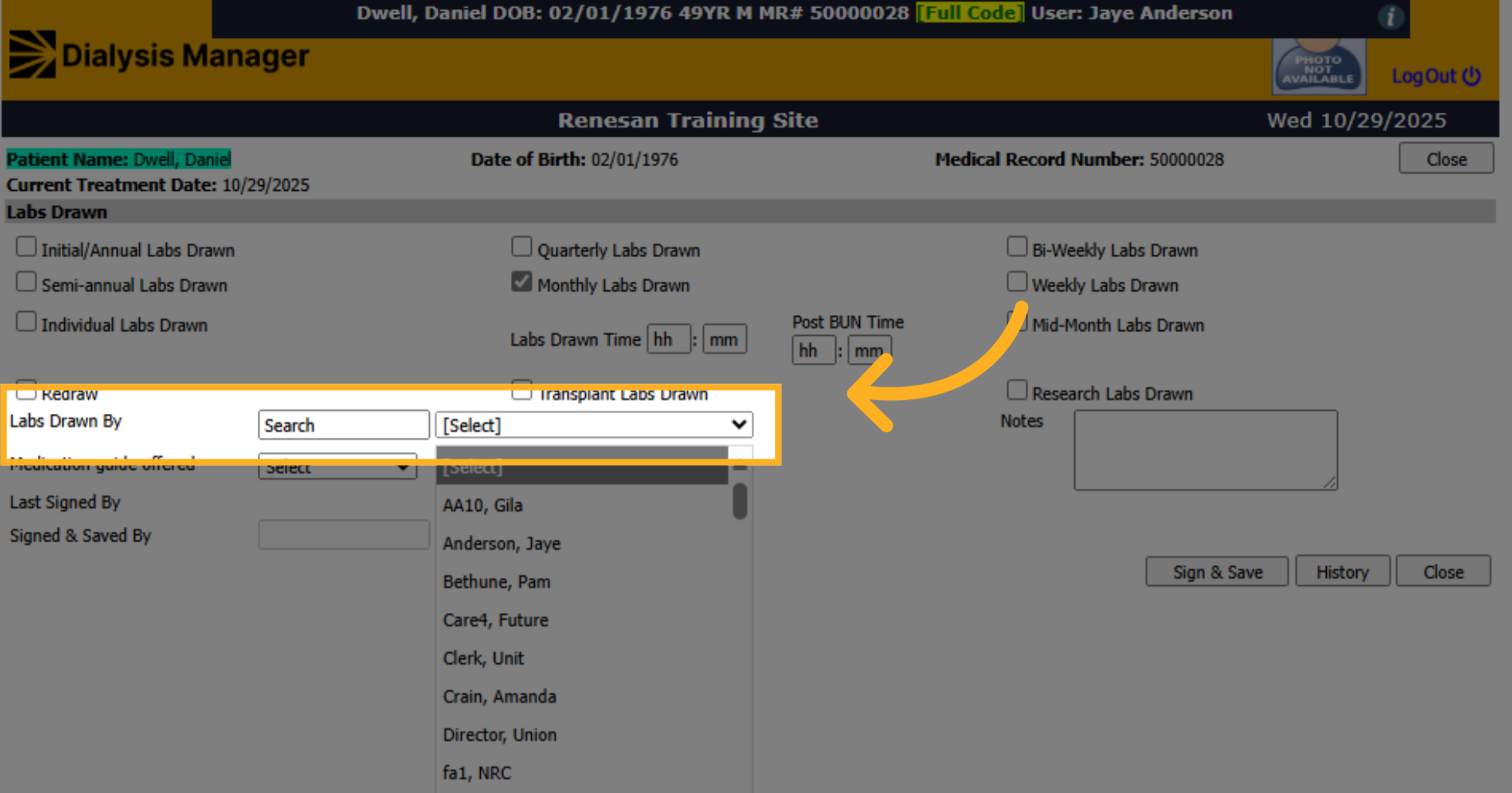Click the patient photo placeholder
Image resolution: width=1512 pixels, height=793 pixels.
click(1319, 66)
